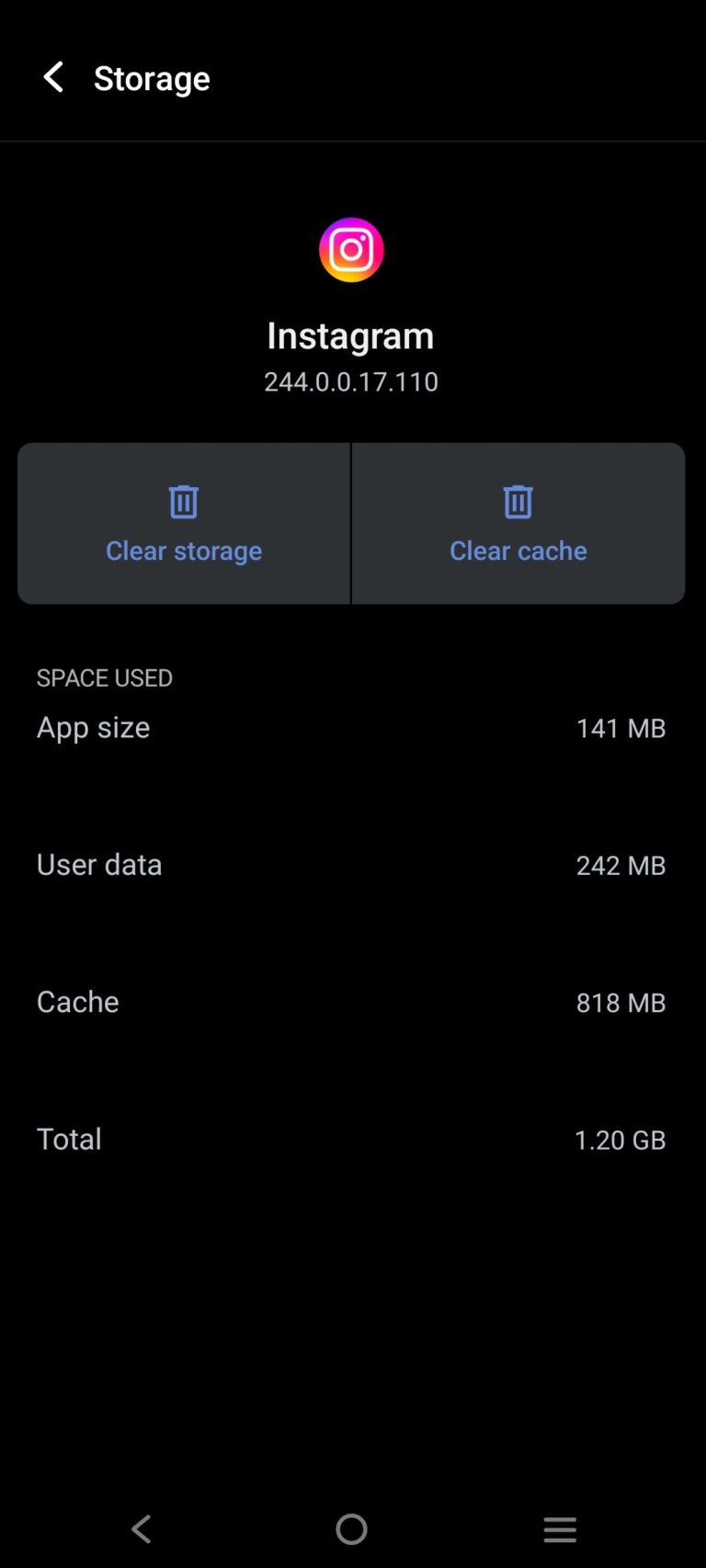Tap the 1.20 GB total value
Screen dimensions: 706x1568
click(620, 1141)
